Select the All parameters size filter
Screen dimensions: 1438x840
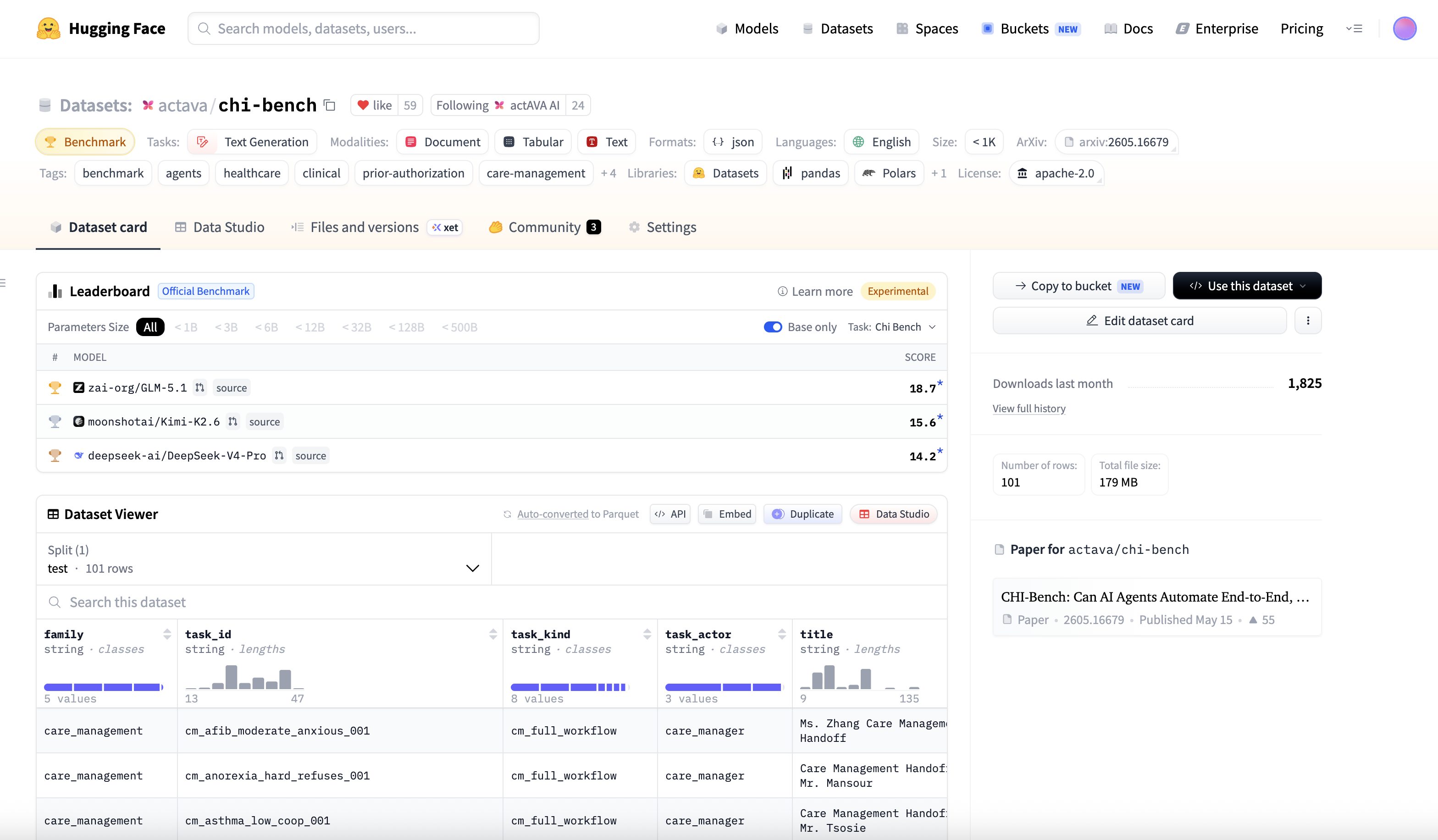[x=150, y=327]
